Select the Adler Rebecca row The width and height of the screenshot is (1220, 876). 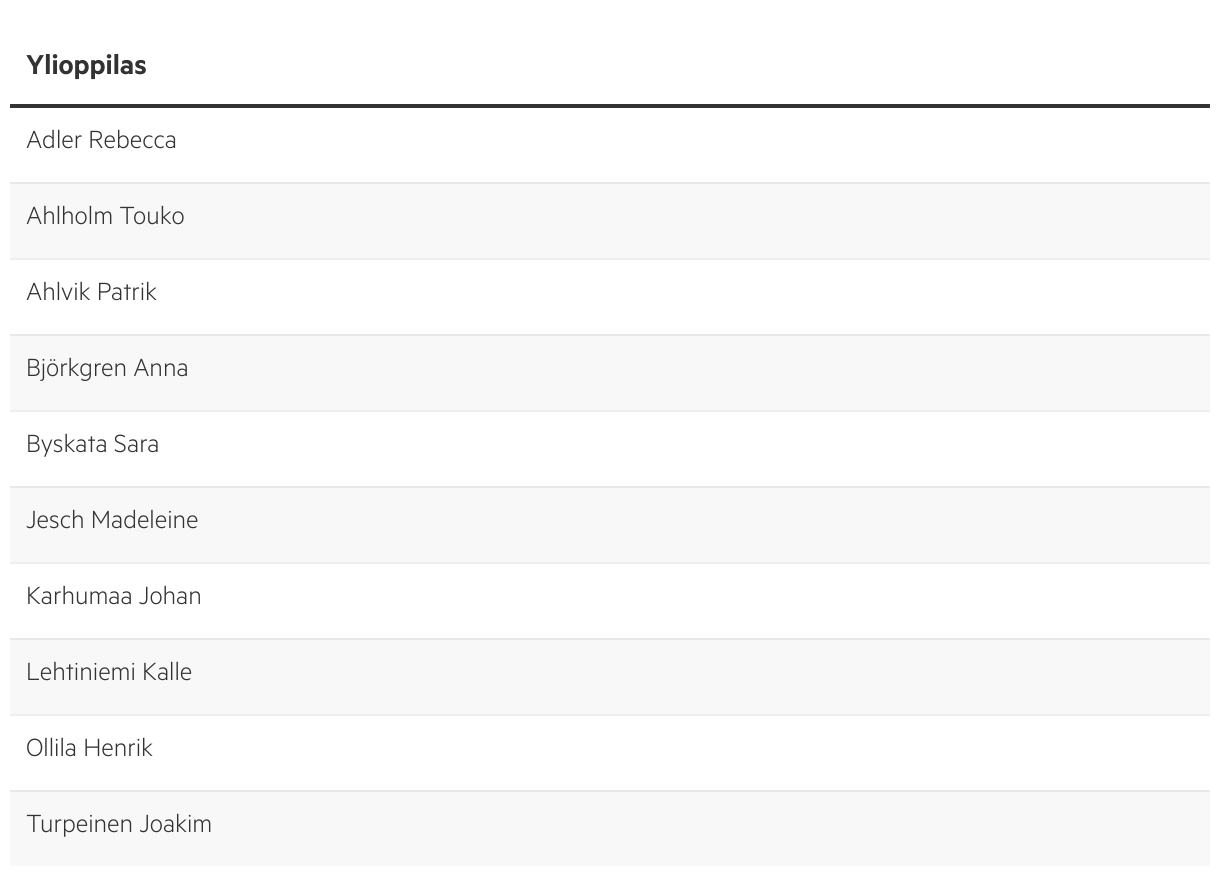pos(101,140)
